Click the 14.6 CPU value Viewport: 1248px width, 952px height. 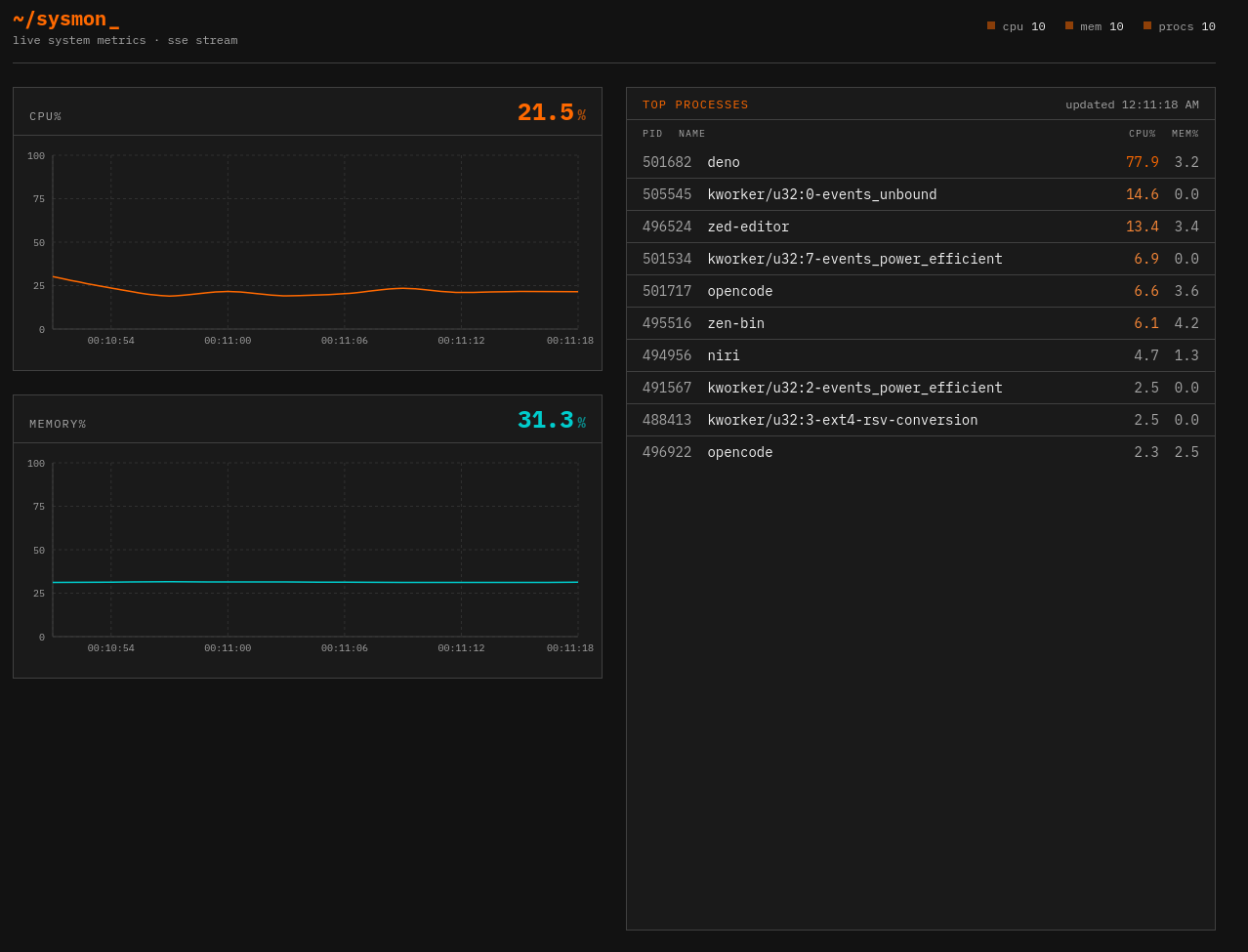point(1143,194)
